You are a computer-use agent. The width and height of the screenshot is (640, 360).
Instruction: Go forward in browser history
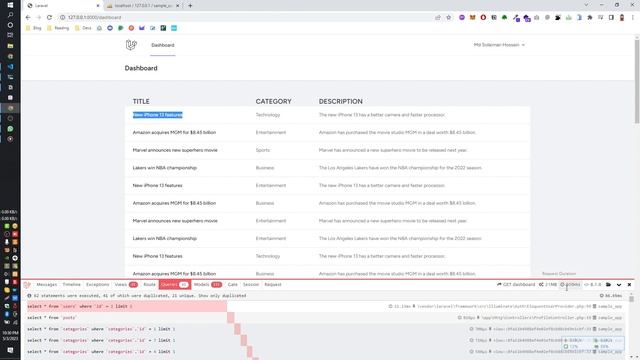[x=39, y=18]
